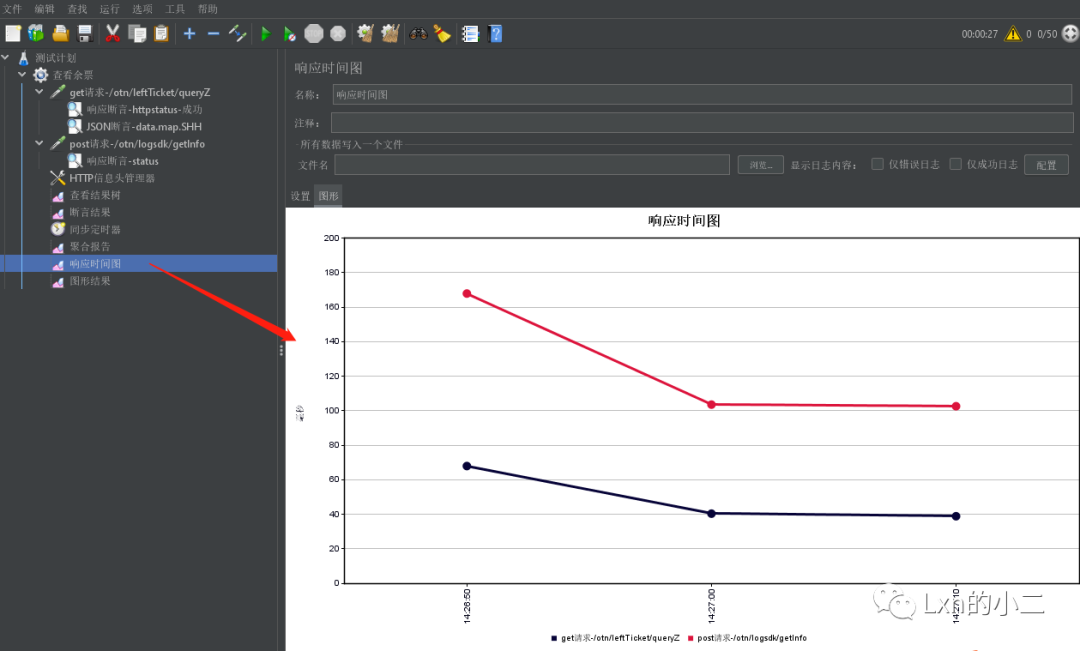Click the plus Expand all icon
Image resolution: width=1080 pixels, height=651 pixels.
[x=189, y=33]
